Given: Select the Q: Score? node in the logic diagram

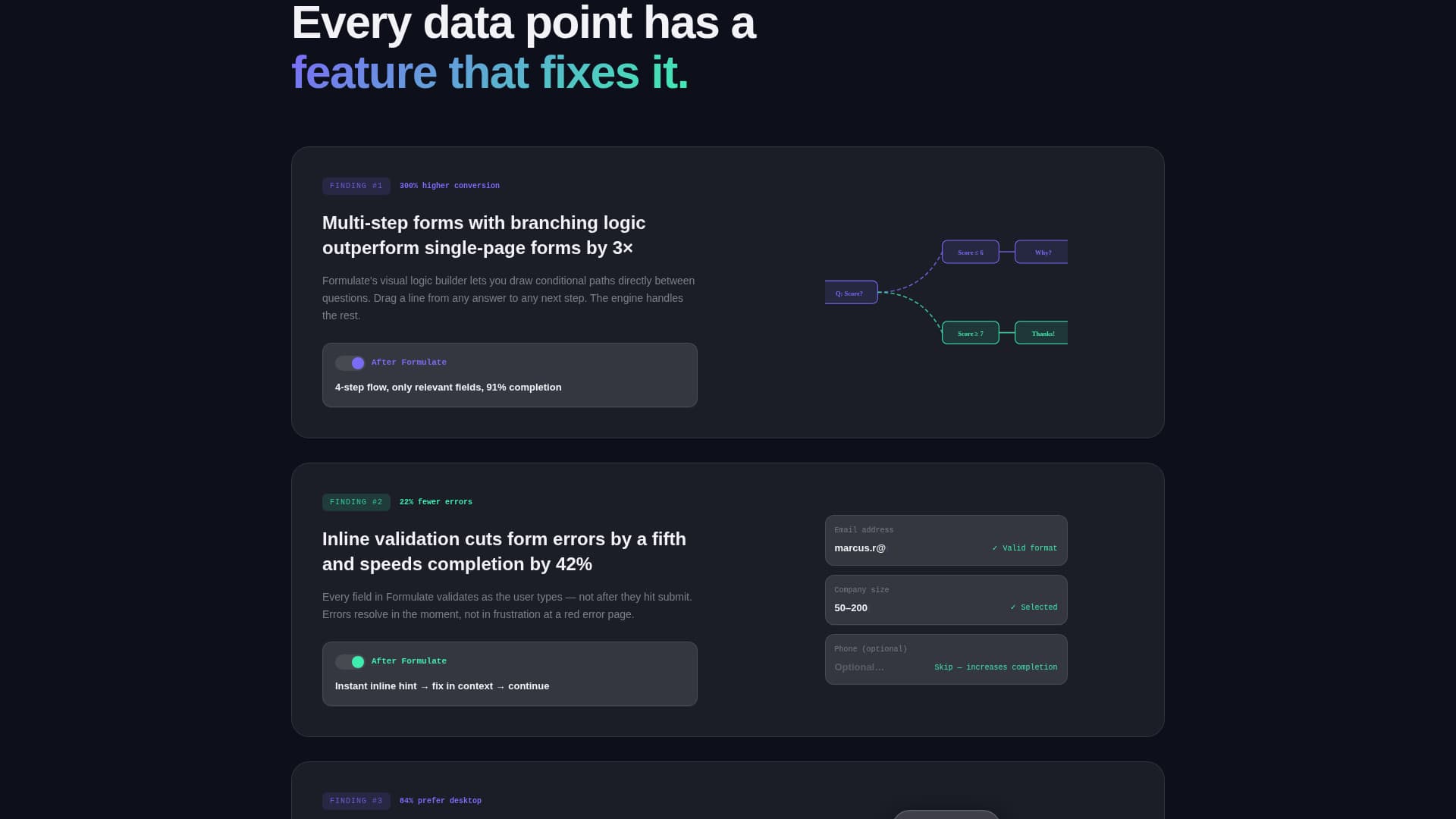Looking at the screenshot, I should pos(850,292).
